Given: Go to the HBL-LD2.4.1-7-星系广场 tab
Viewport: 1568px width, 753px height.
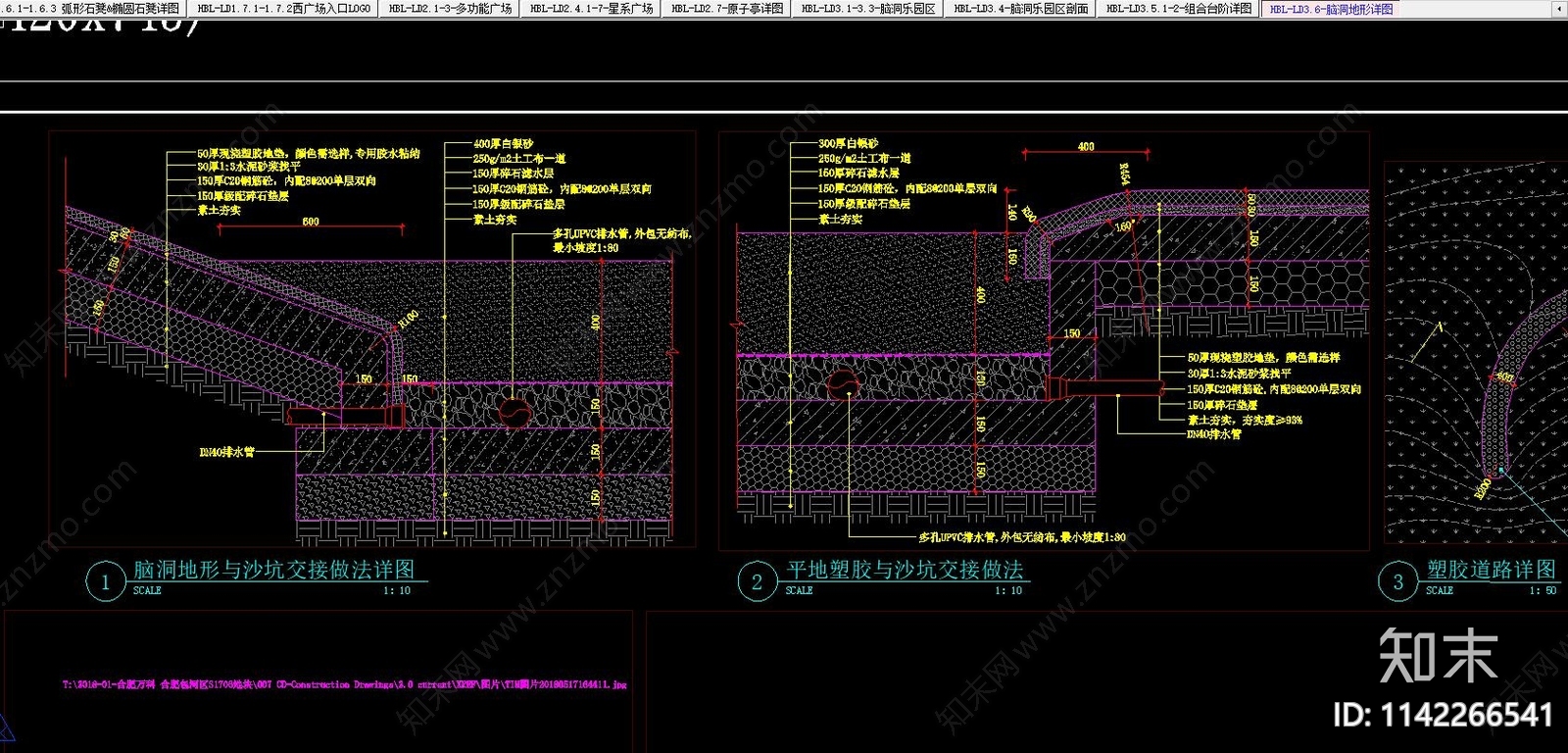Looking at the screenshot, I should click(x=591, y=8).
